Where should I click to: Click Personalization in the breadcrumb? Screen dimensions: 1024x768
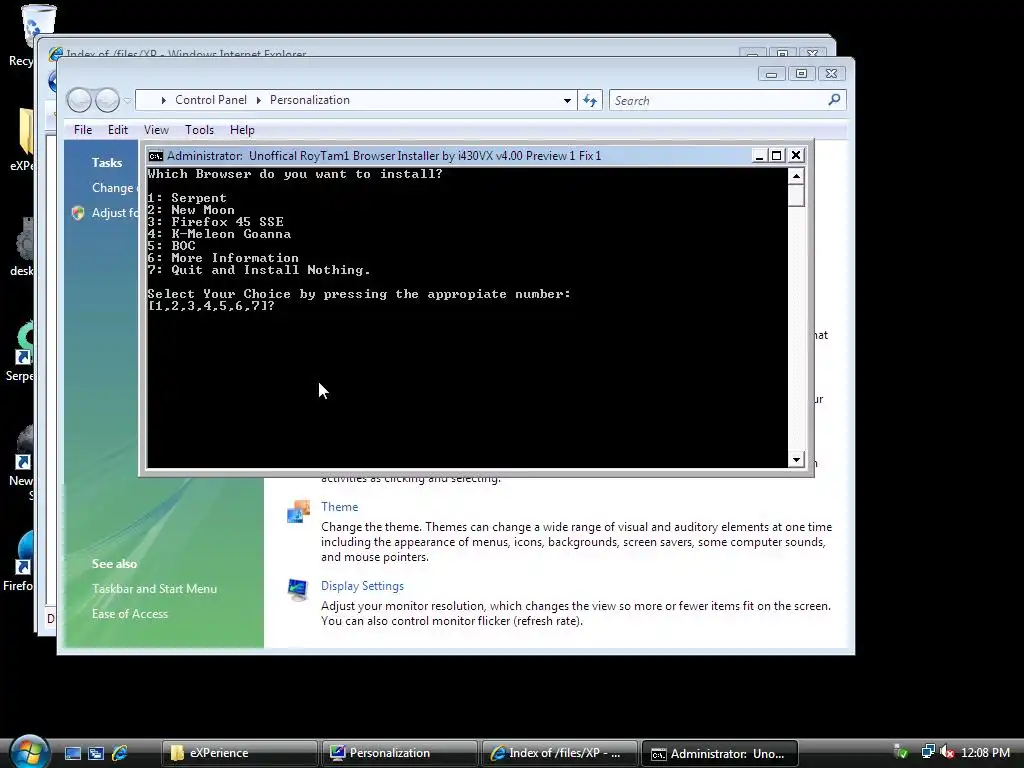click(x=310, y=100)
